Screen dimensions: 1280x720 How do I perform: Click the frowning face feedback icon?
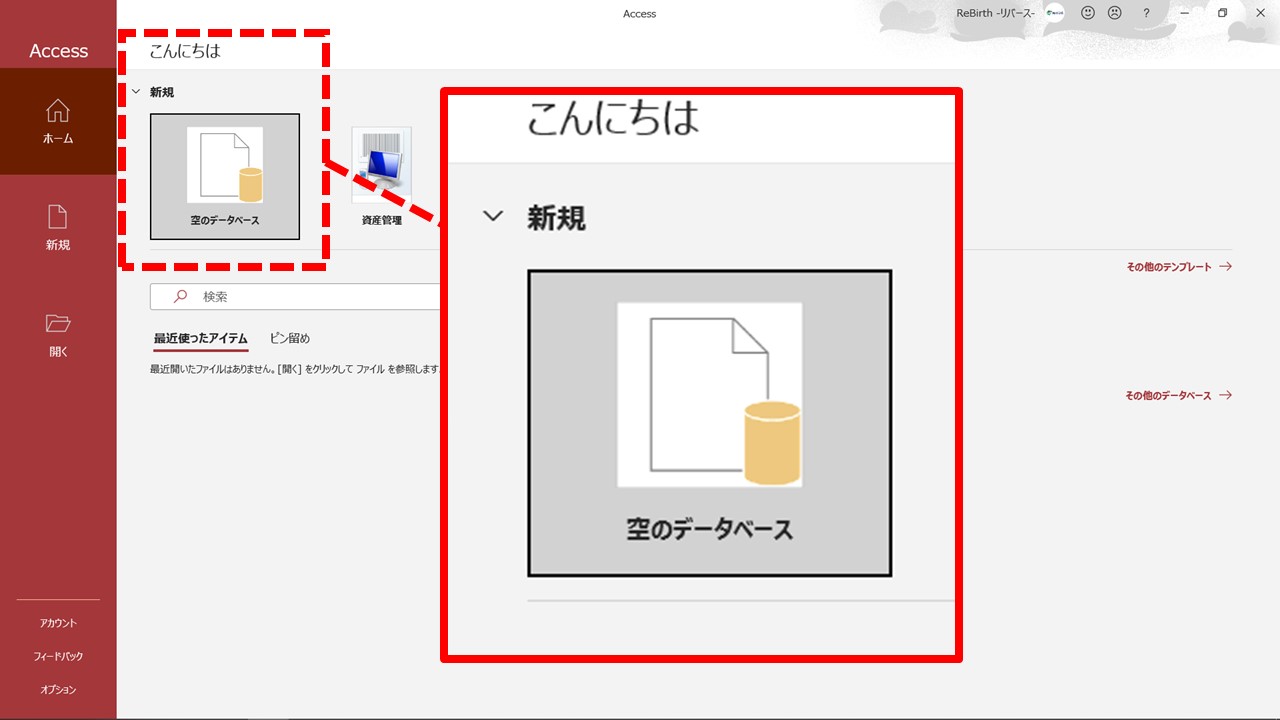1114,13
